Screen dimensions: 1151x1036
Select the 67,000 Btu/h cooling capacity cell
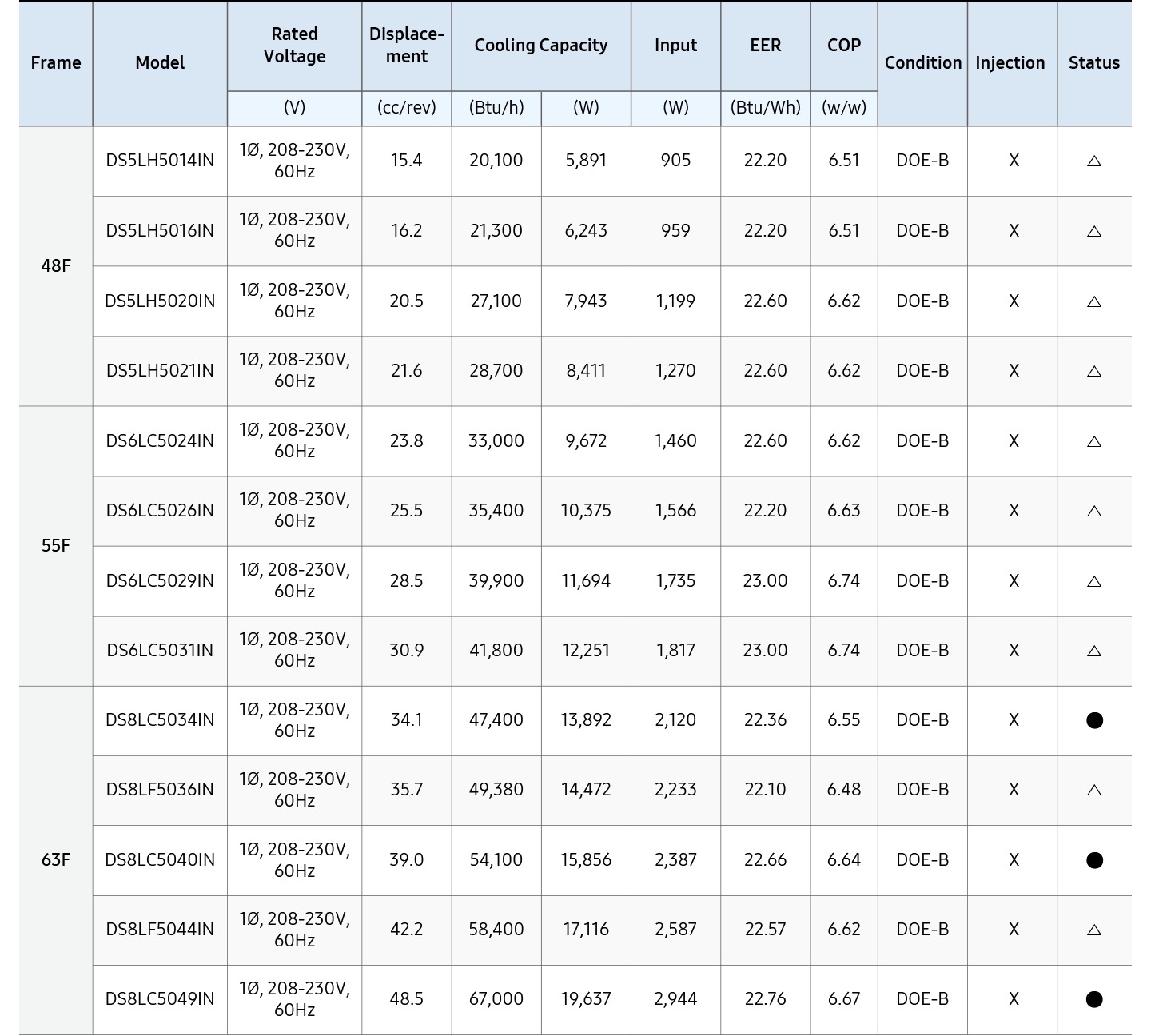(496, 999)
